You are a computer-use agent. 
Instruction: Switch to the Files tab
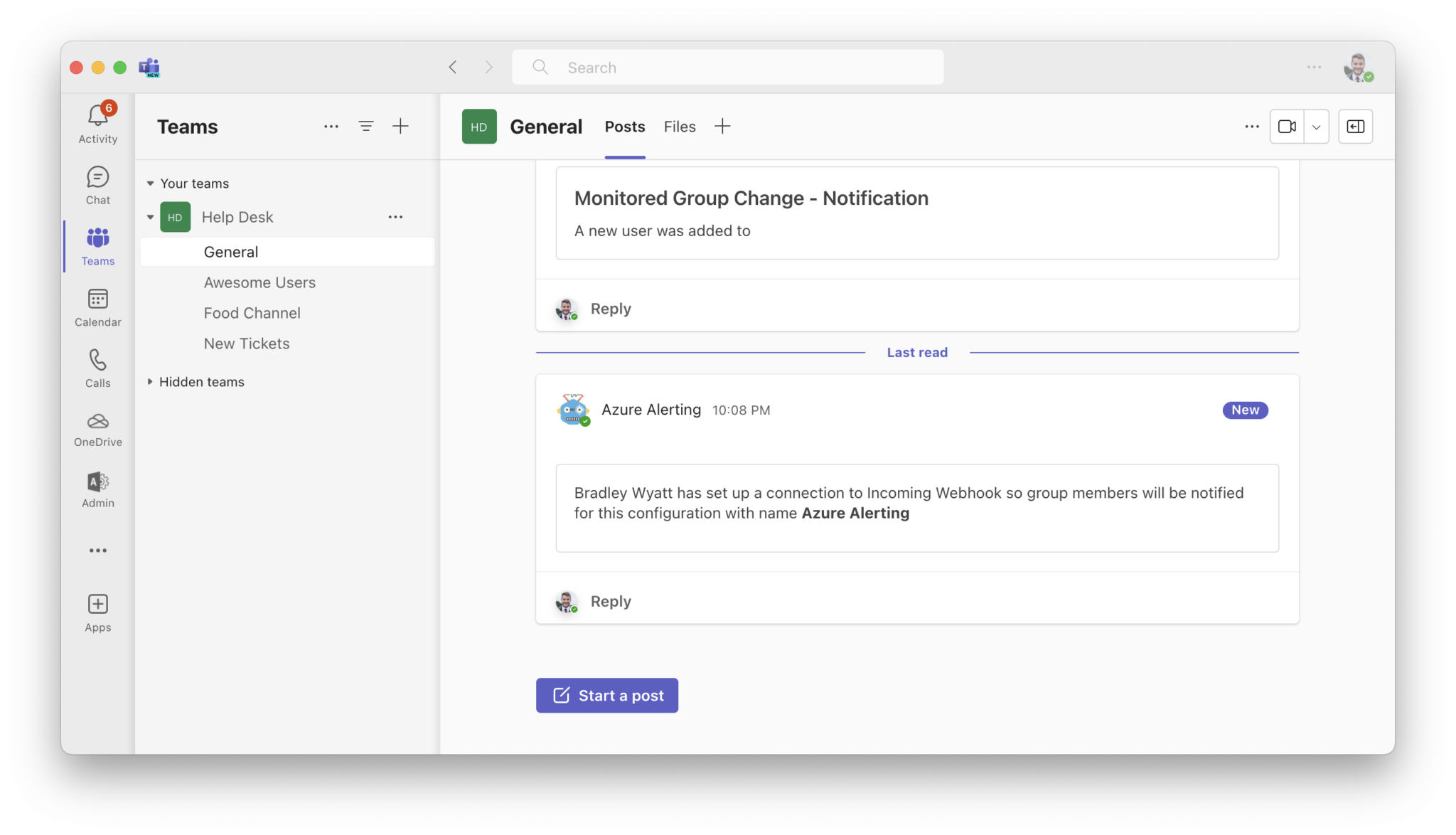pos(680,127)
